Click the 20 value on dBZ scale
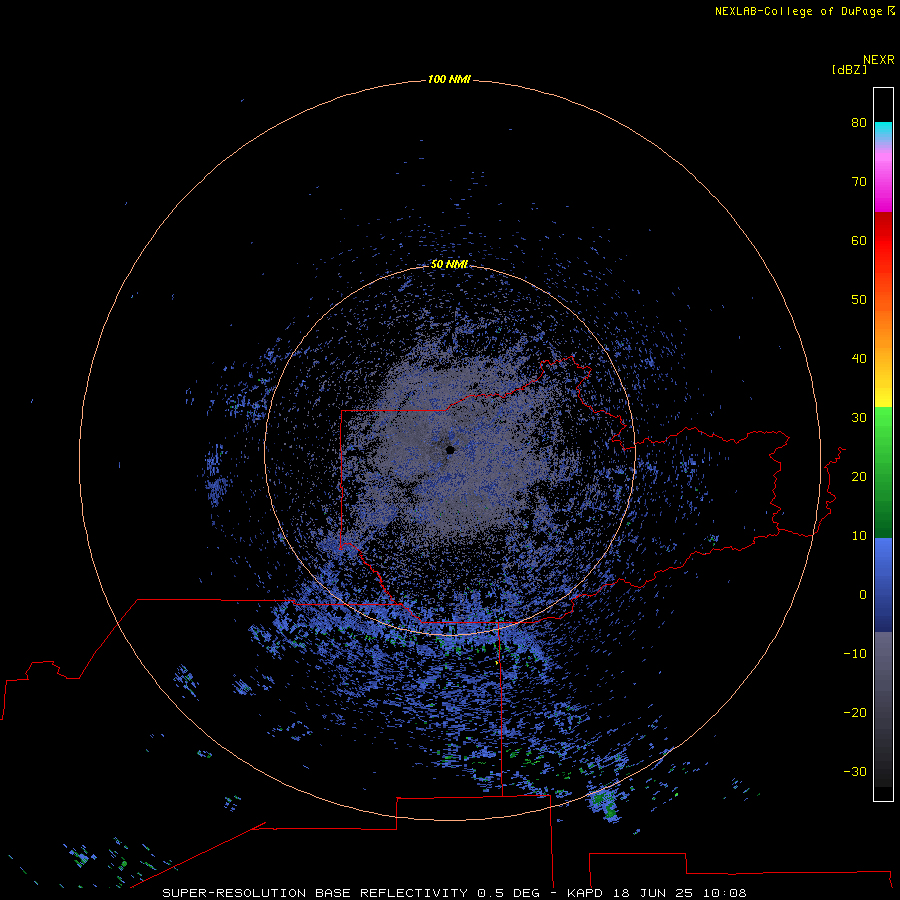The image size is (900, 900). click(859, 476)
